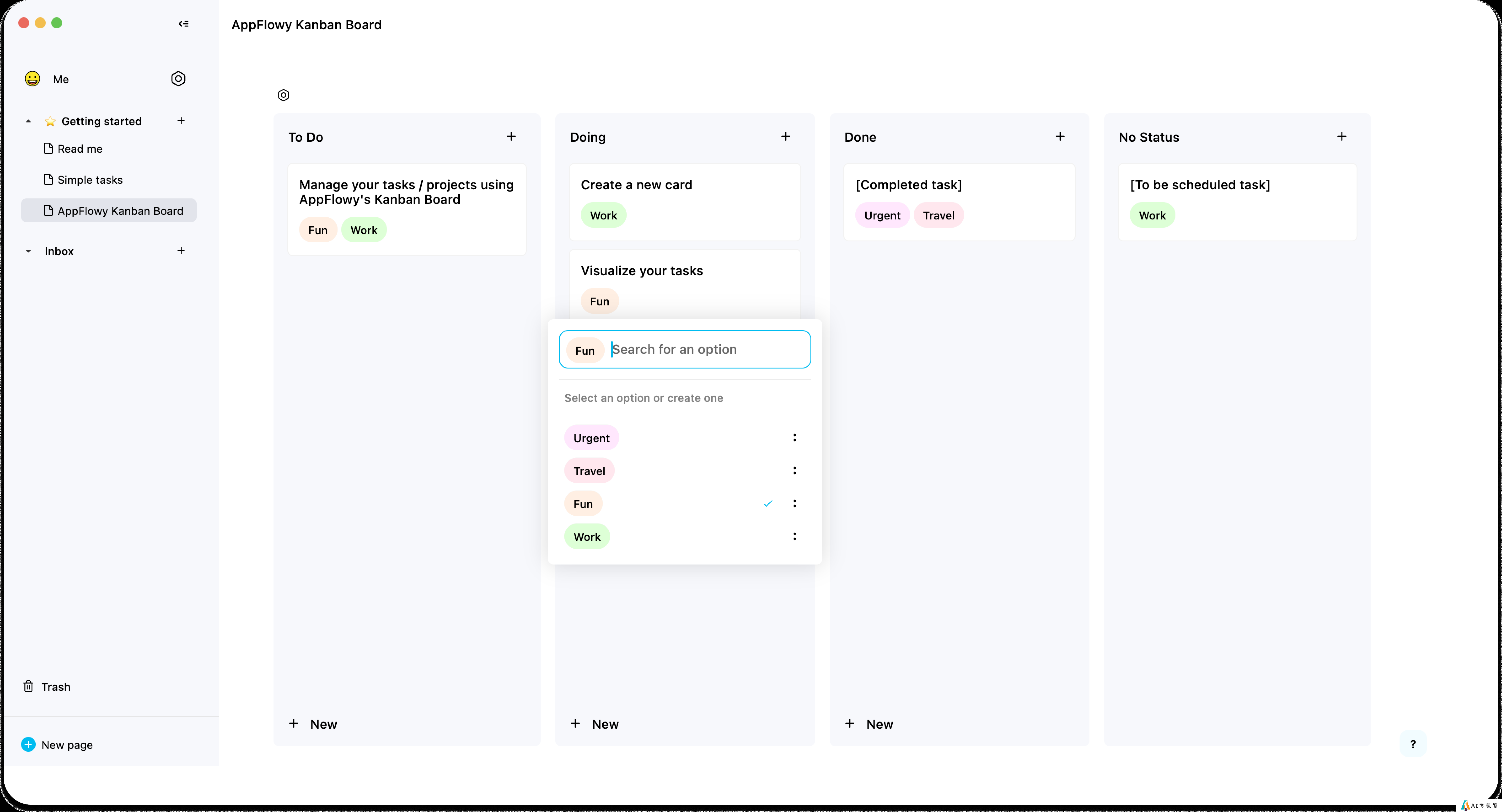
Task: Collapse the Getting started section arrow
Action: point(28,121)
